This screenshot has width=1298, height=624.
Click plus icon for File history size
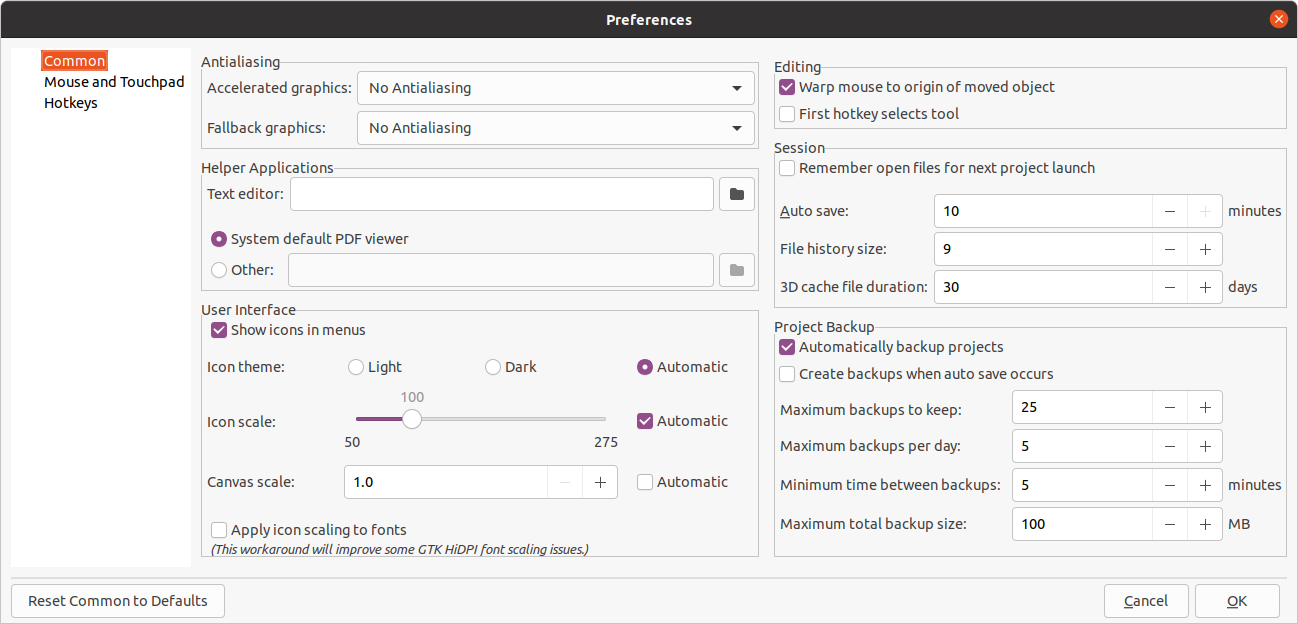1205,249
